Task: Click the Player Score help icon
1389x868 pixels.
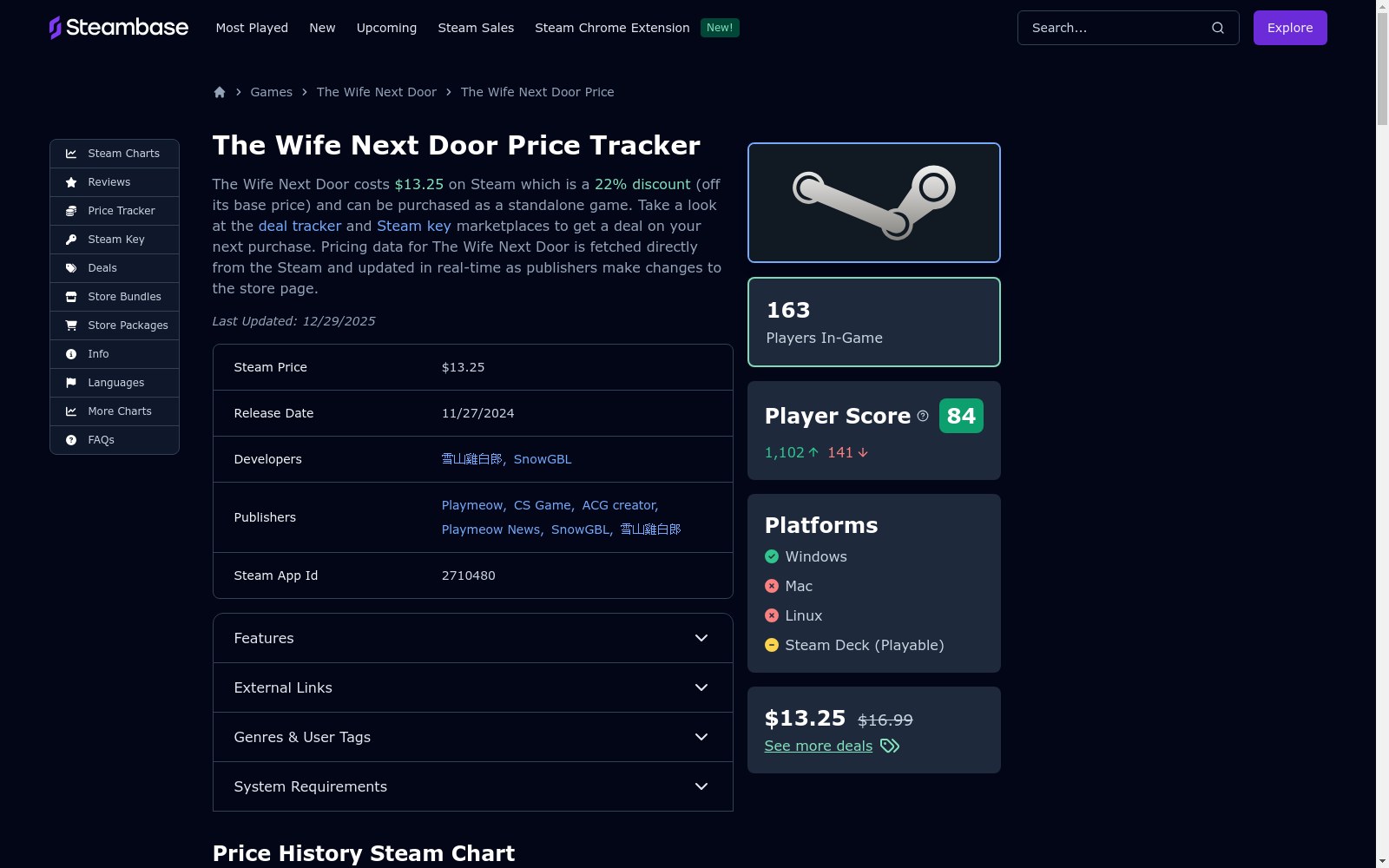Action: 923,416
